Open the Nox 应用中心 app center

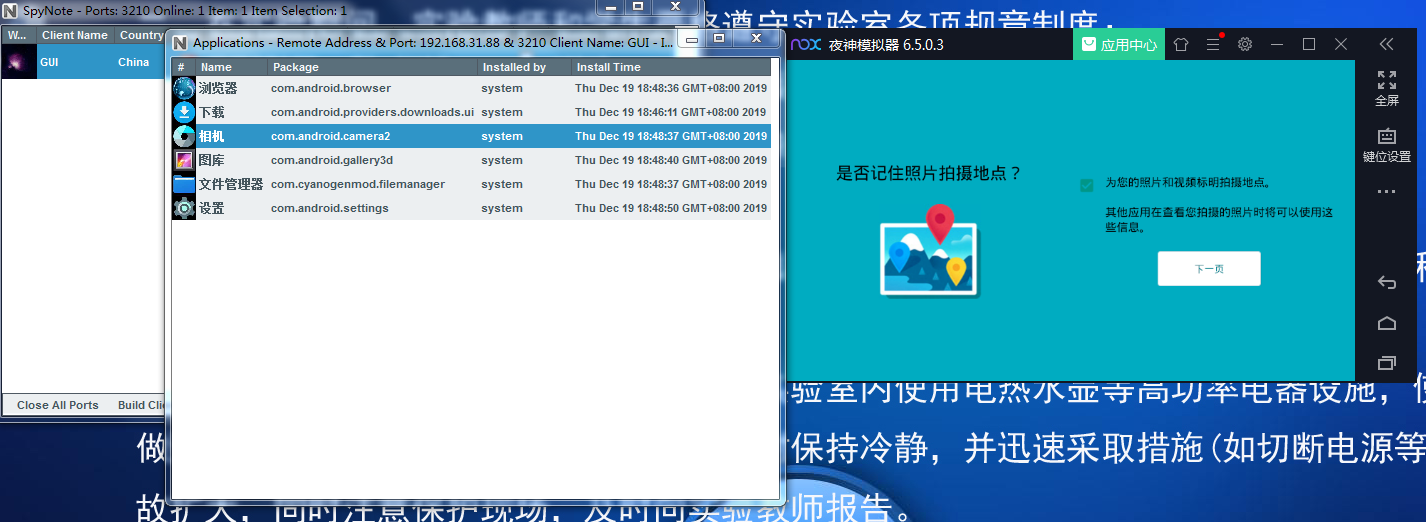1119,45
